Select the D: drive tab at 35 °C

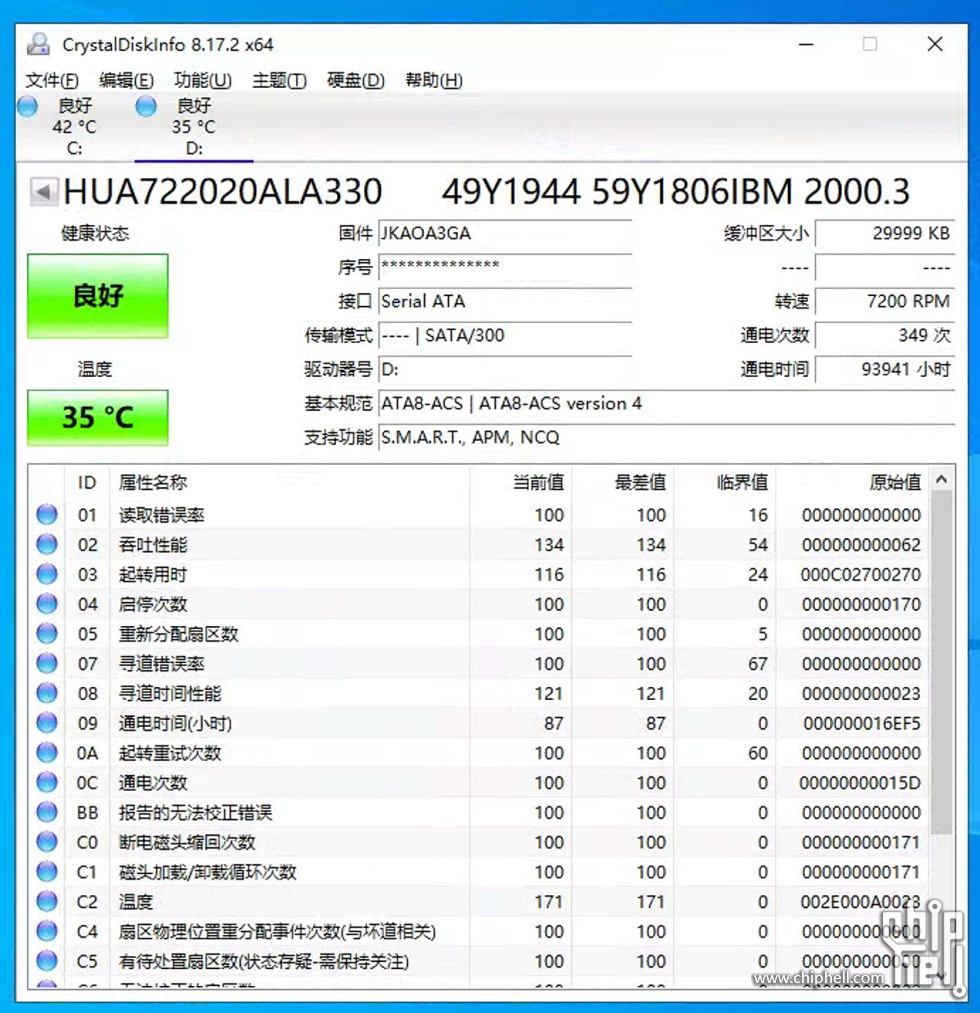click(x=193, y=127)
